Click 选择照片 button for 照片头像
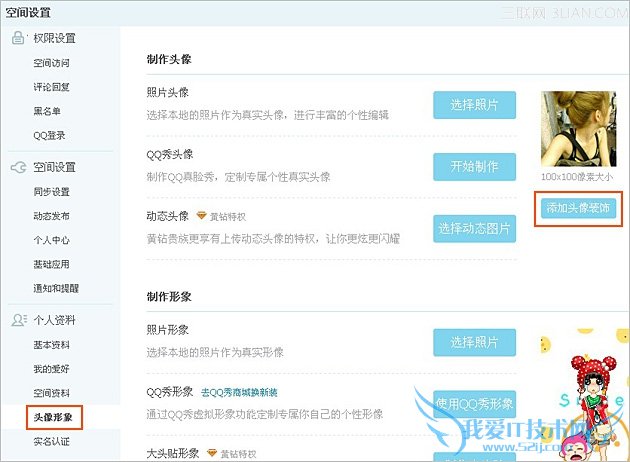This screenshot has width=630, height=462. point(475,105)
